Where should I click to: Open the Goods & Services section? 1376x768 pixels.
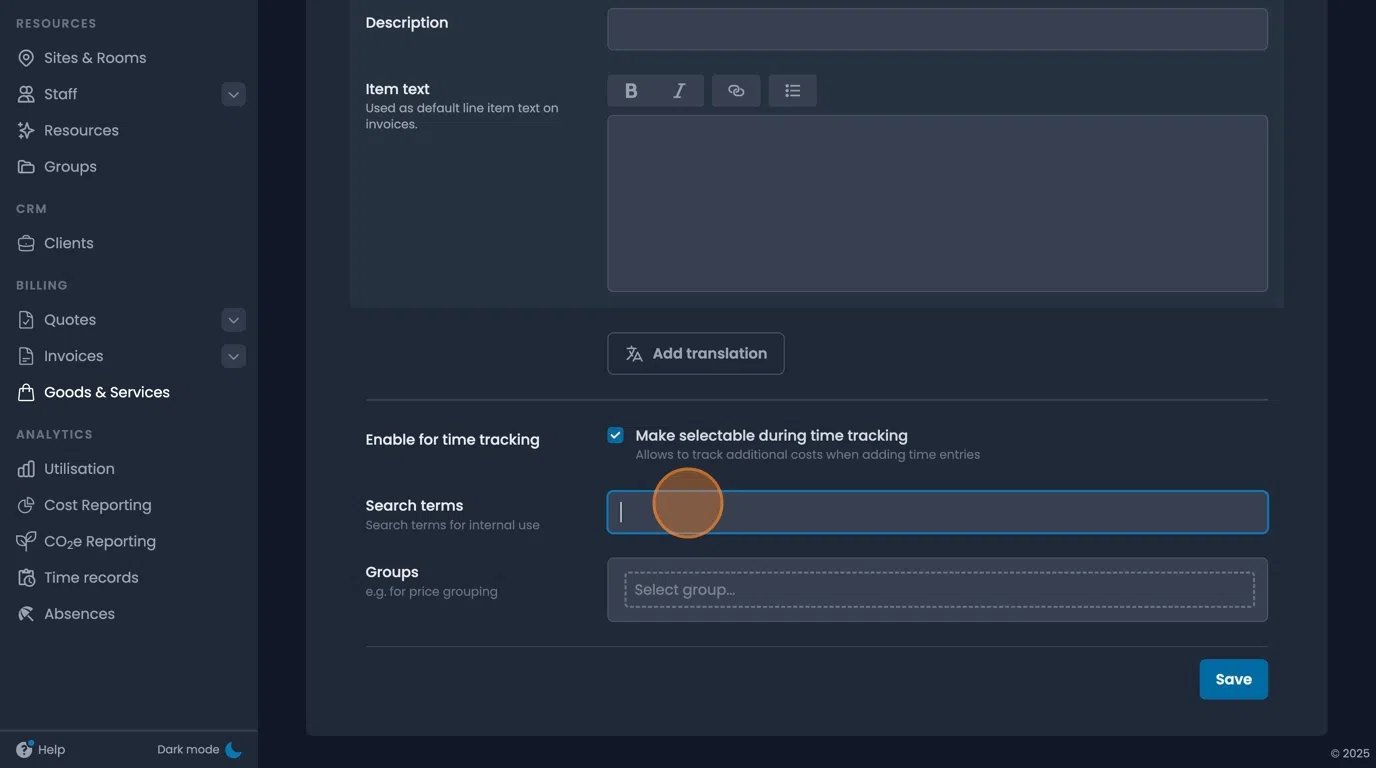tap(106, 391)
